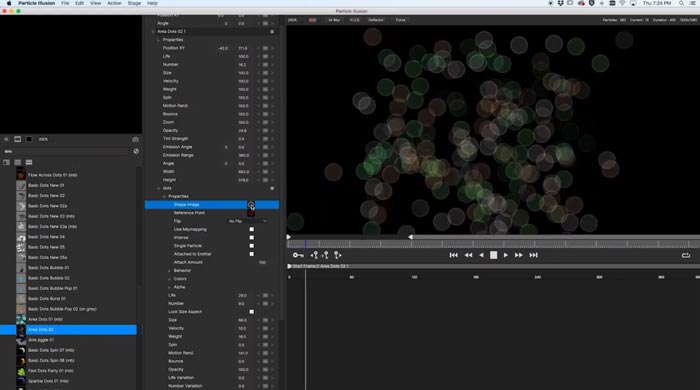Click the Deflector button

(x=376, y=20)
